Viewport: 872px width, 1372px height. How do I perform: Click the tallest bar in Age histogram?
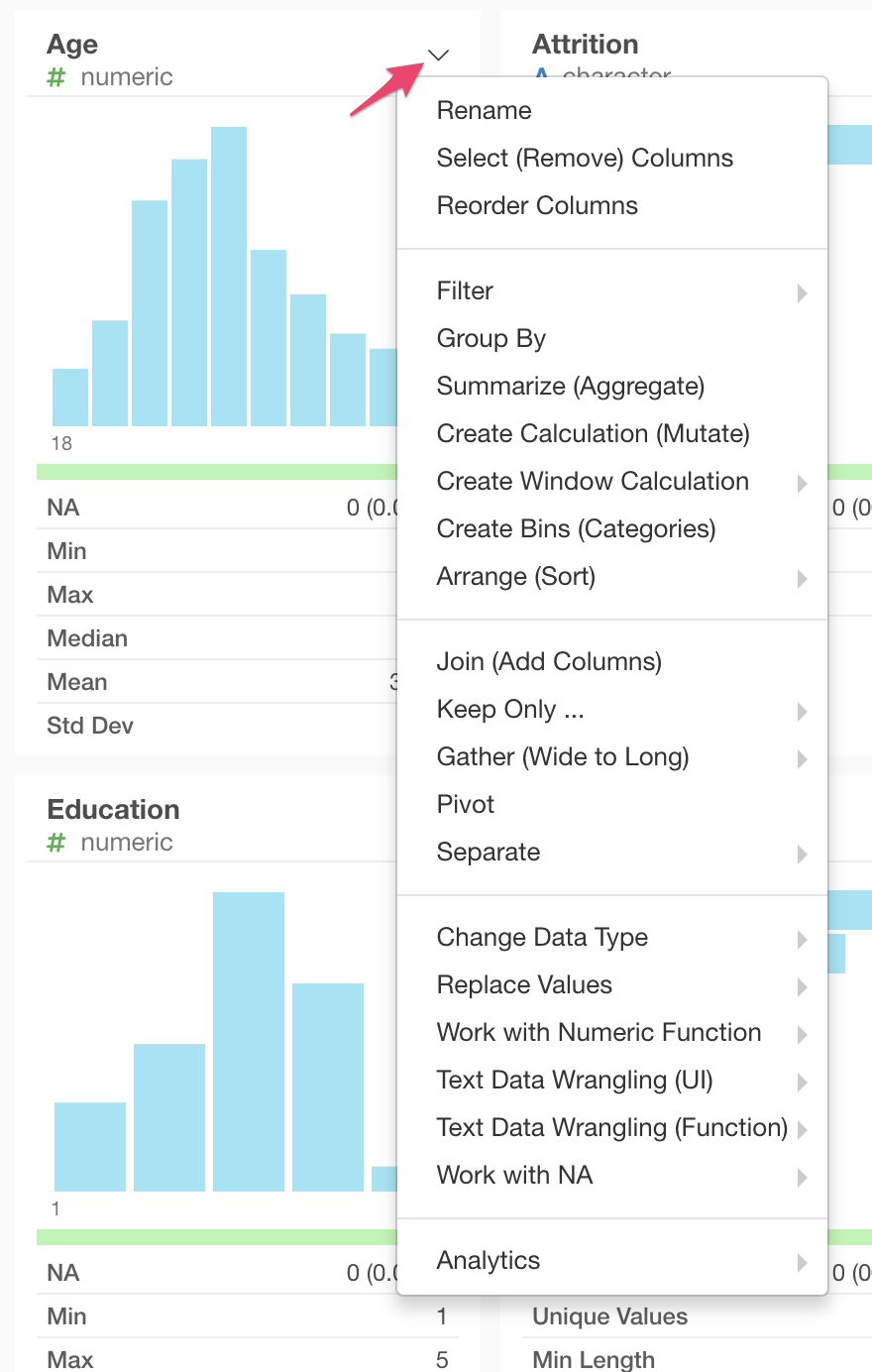(229, 278)
